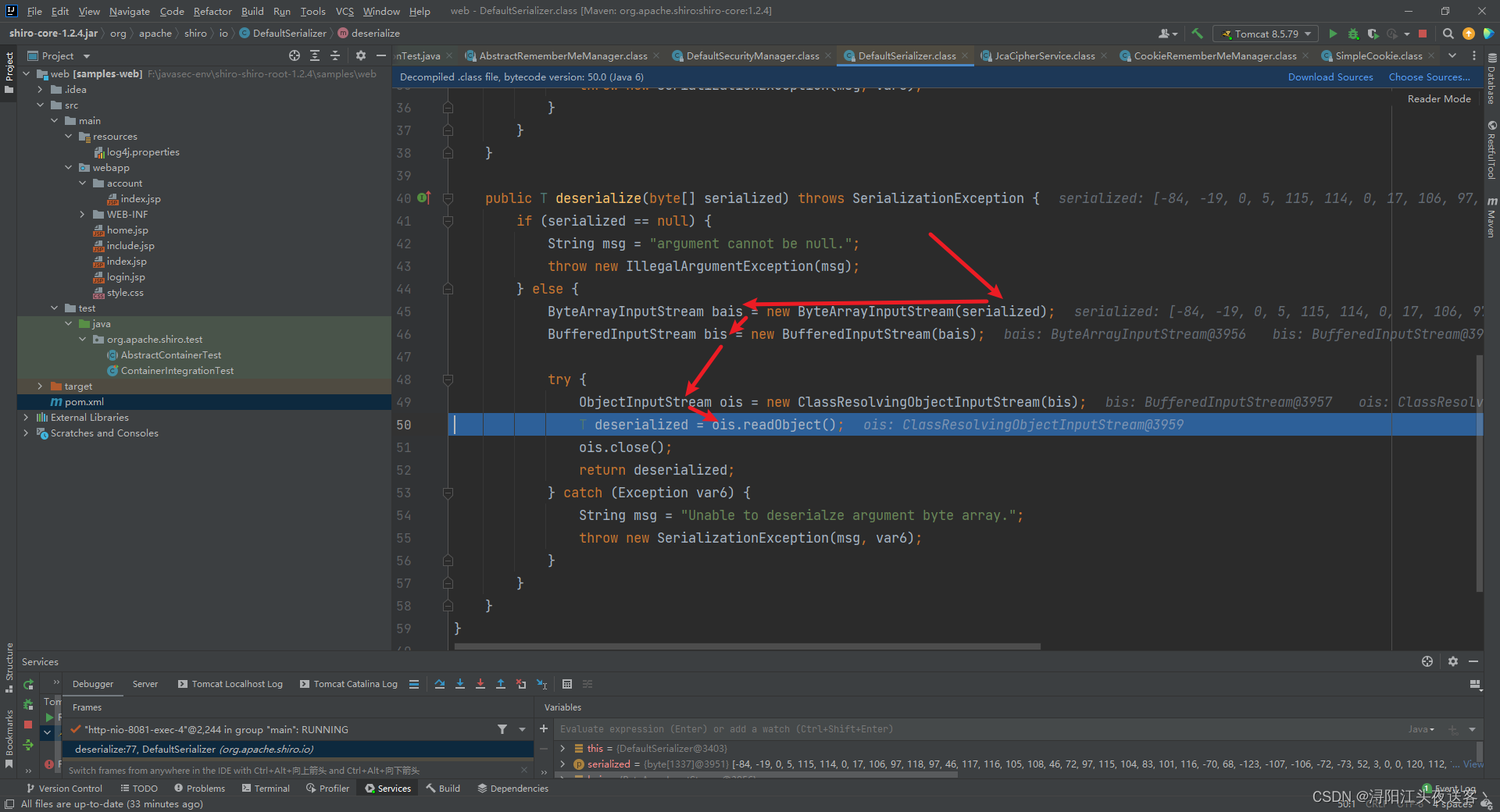Click Force Step Into red arrow
This screenshot has width=1500, height=812.
click(x=480, y=684)
